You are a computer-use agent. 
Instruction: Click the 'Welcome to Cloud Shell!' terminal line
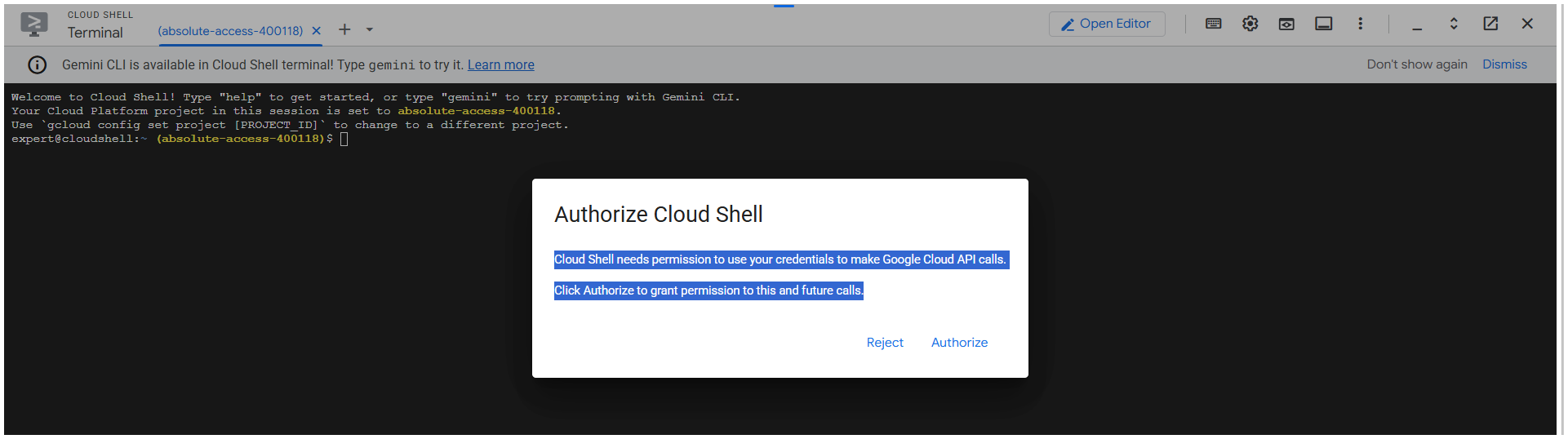pos(375,97)
